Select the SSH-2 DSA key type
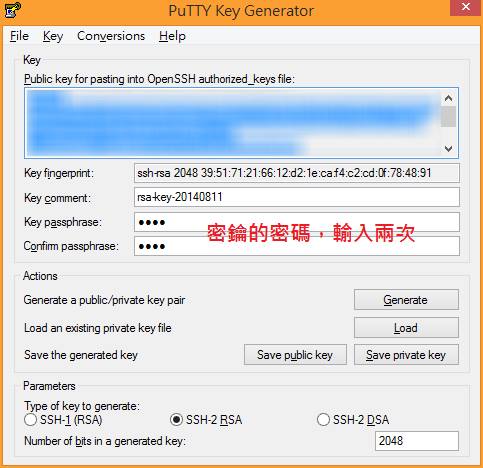Viewport: 483px width, 468px height. pyautogui.click(x=323, y=420)
